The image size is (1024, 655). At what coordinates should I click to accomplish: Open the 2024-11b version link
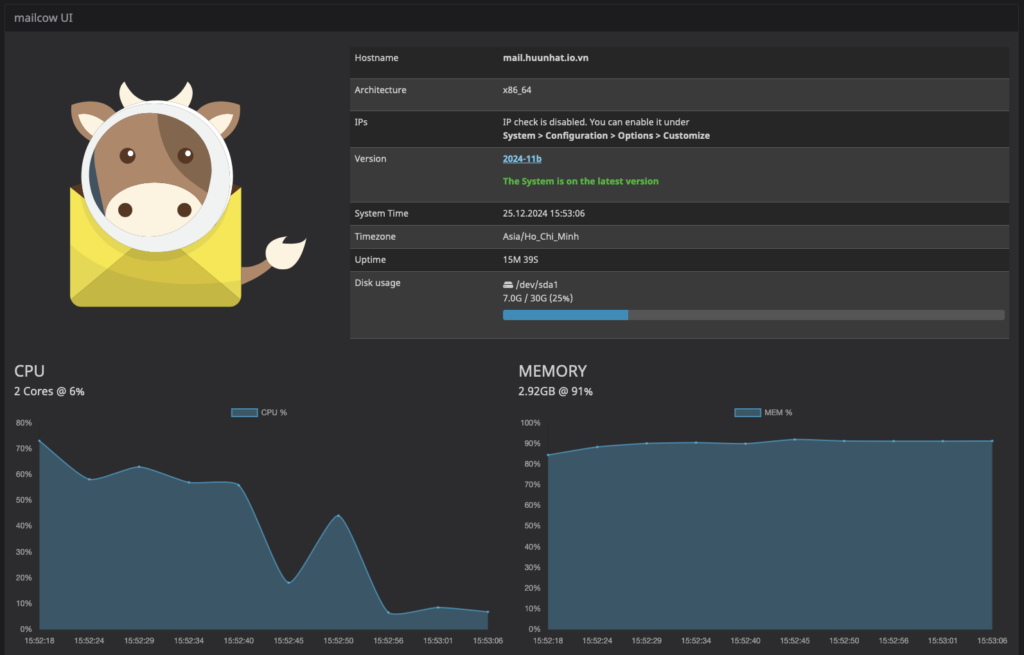pyautogui.click(x=522, y=159)
